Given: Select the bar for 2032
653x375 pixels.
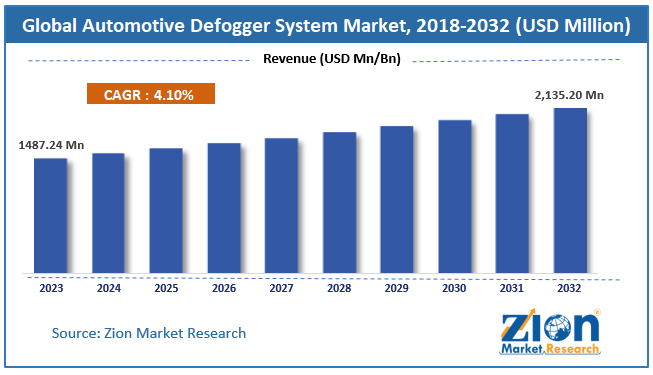Looking at the screenshot, I should click(x=570, y=191).
